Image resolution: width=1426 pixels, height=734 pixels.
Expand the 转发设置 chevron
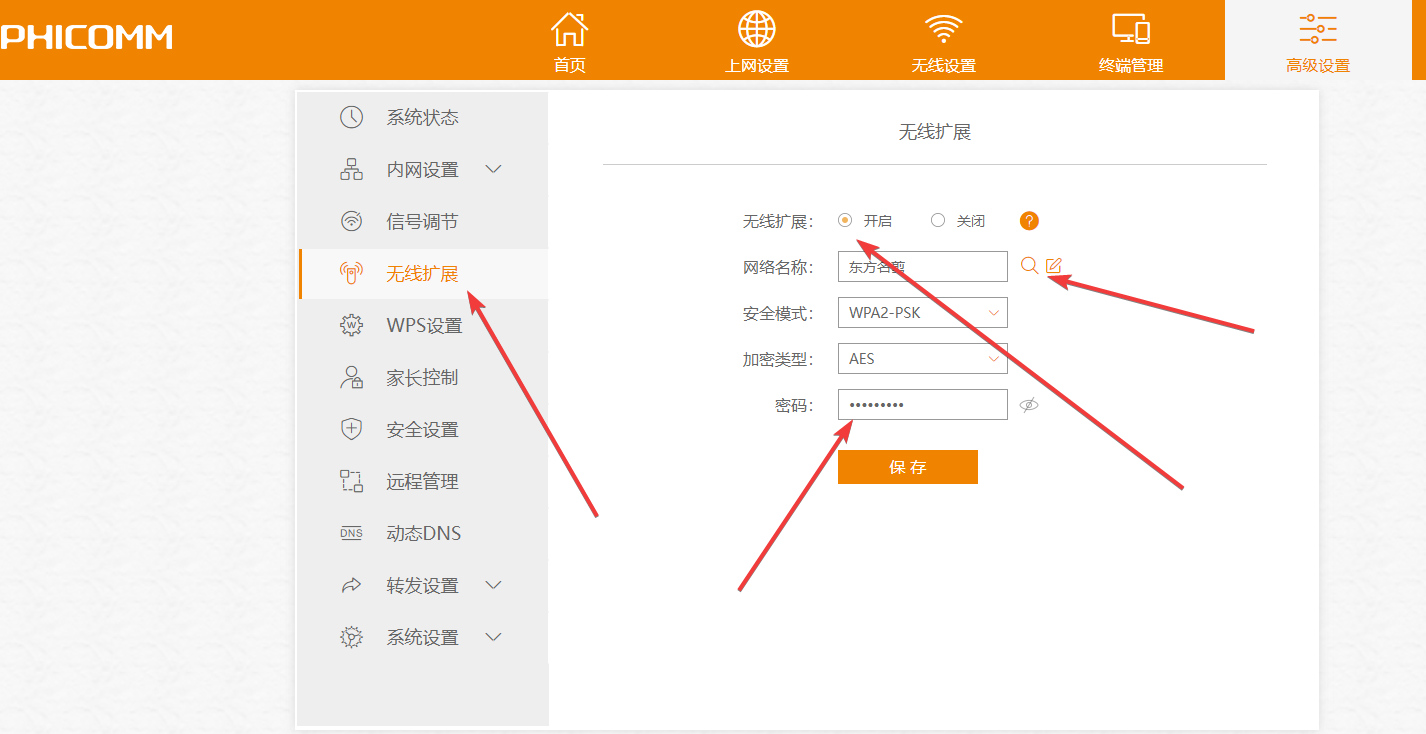493,584
